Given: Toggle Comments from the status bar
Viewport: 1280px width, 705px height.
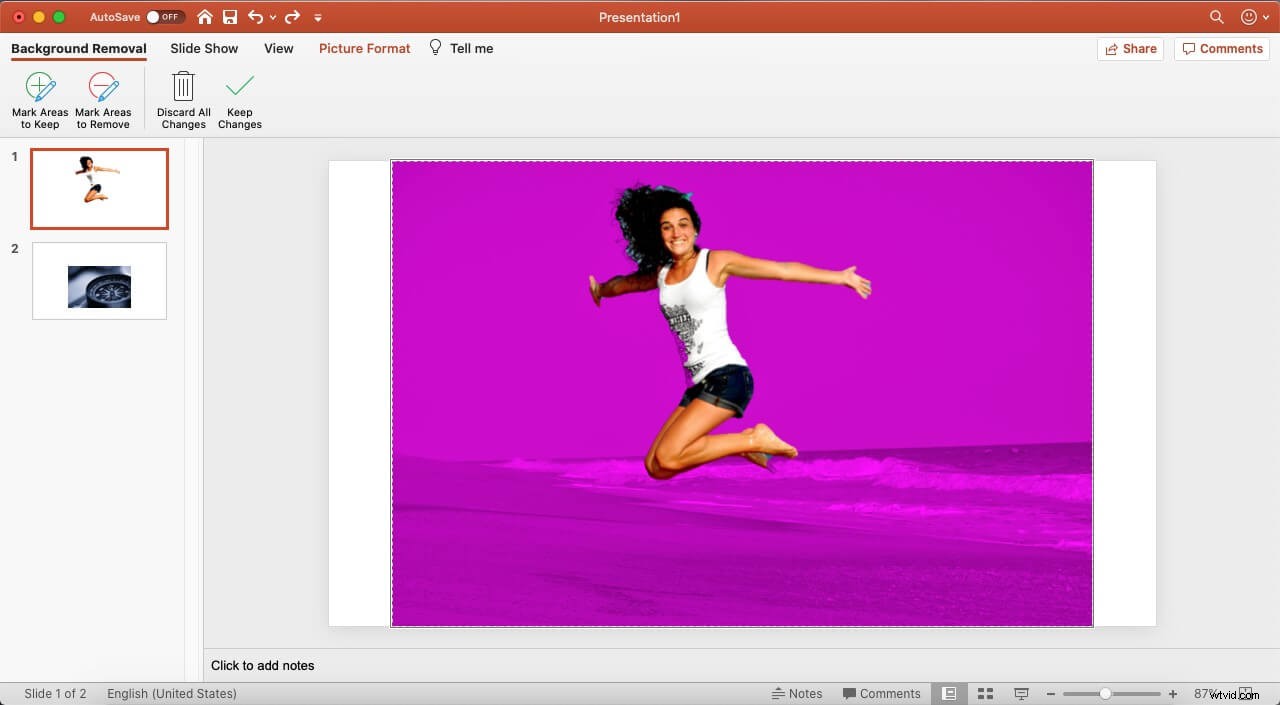Looking at the screenshot, I should pos(881,692).
